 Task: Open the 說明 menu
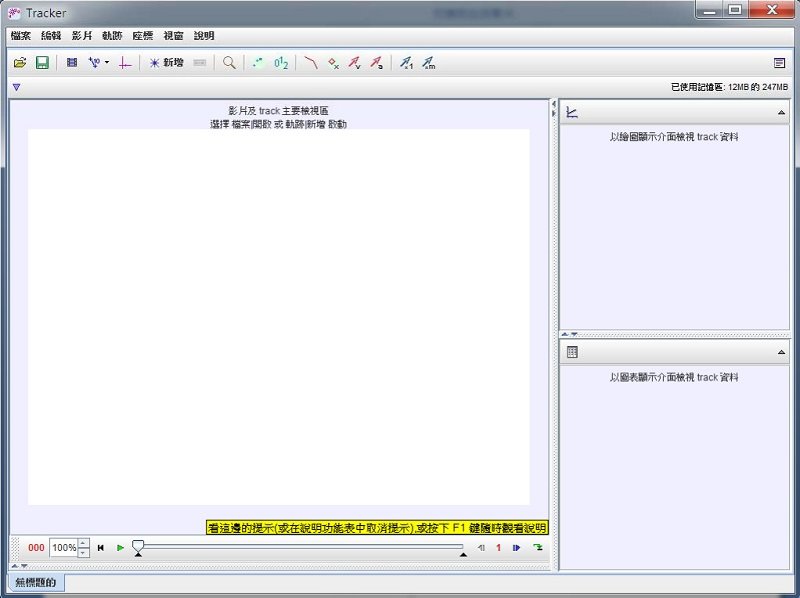pyautogui.click(x=204, y=36)
